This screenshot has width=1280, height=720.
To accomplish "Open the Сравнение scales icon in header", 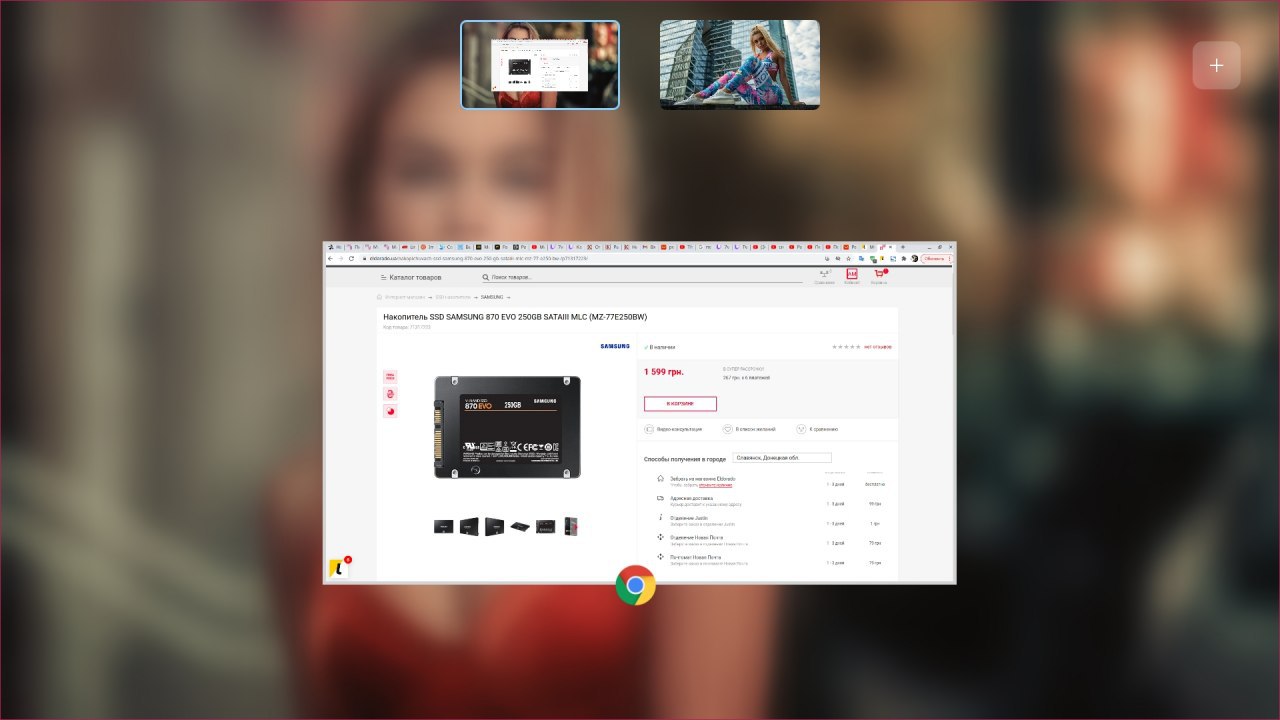I will 825,274.
